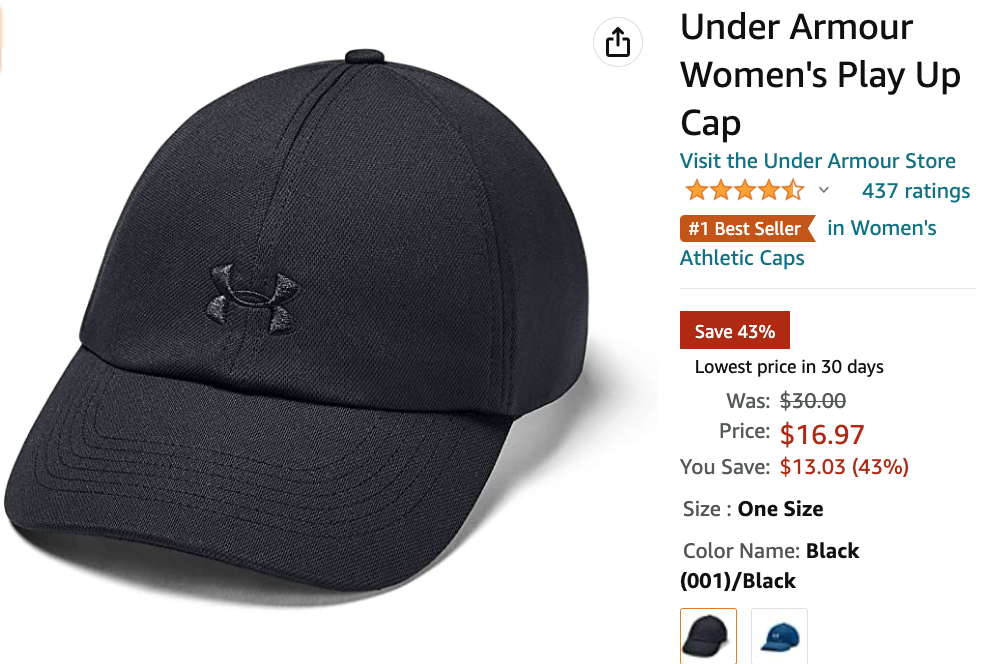Image resolution: width=992 pixels, height=664 pixels.
Task: Visit the Under Armour Store link
Action: [817, 161]
